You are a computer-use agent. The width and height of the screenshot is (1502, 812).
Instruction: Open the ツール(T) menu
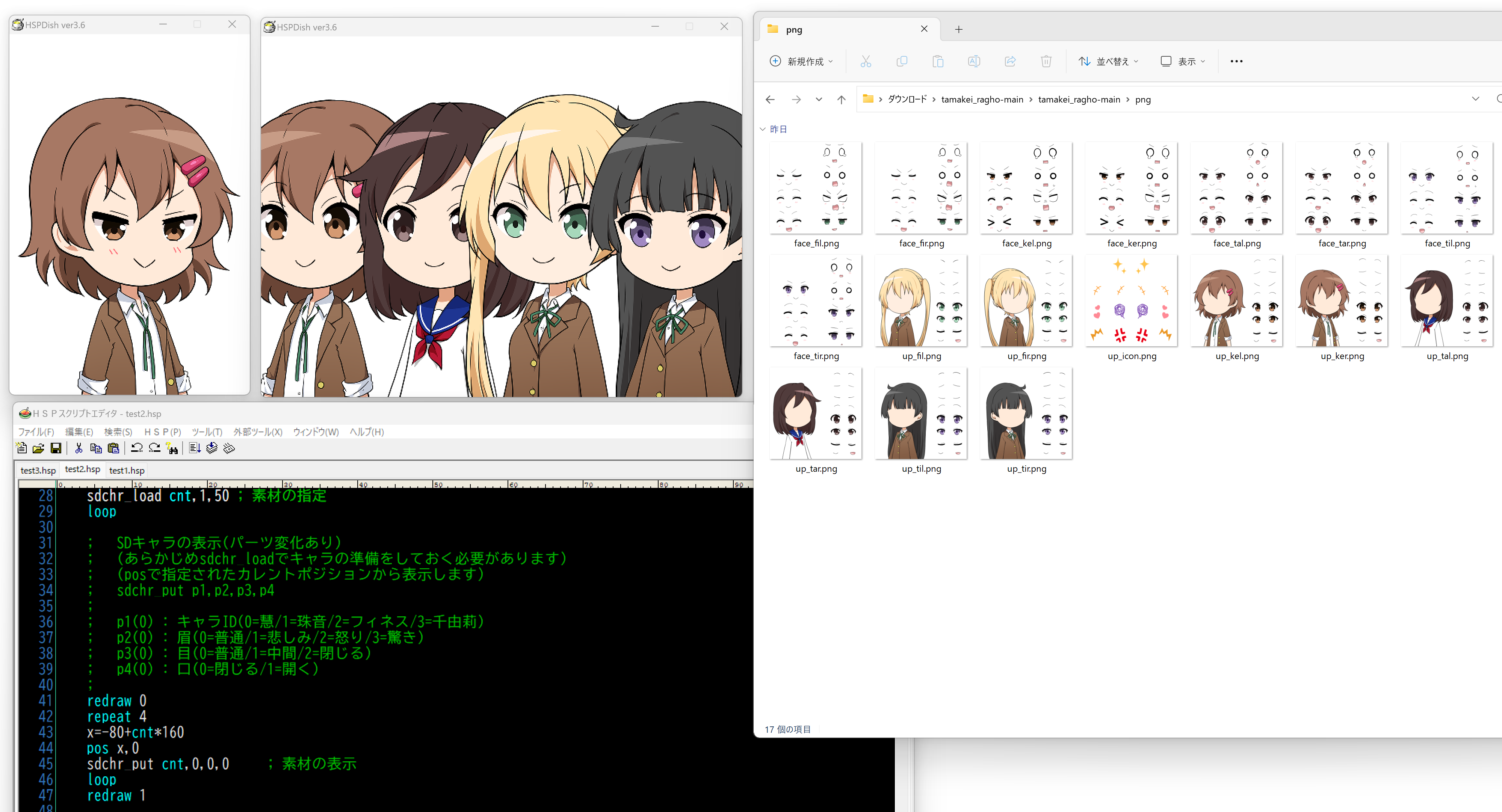click(207, 432)
